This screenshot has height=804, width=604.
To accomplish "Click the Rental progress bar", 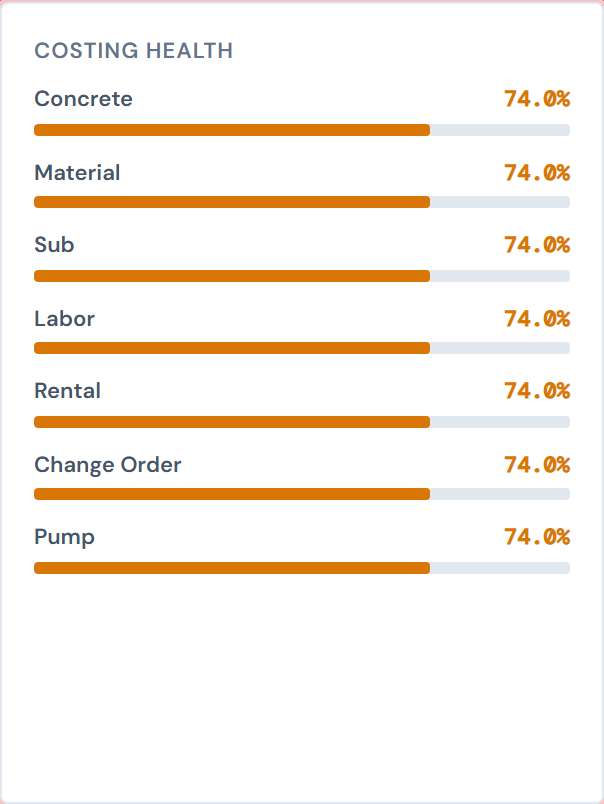I will click(300, 421).
